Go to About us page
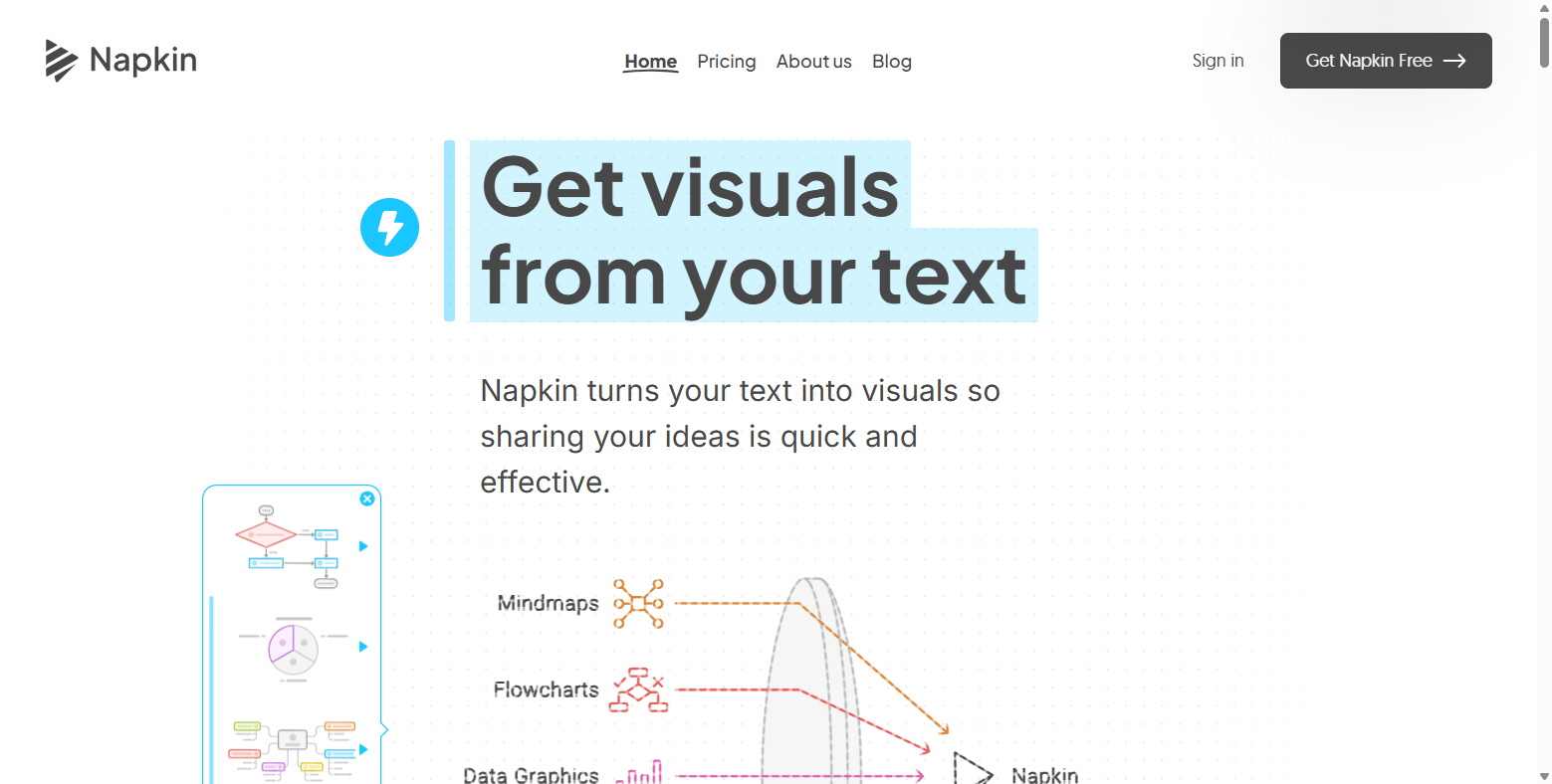Image resolution: width=1552 pixels, height=784 pixels. click(814, 62)
